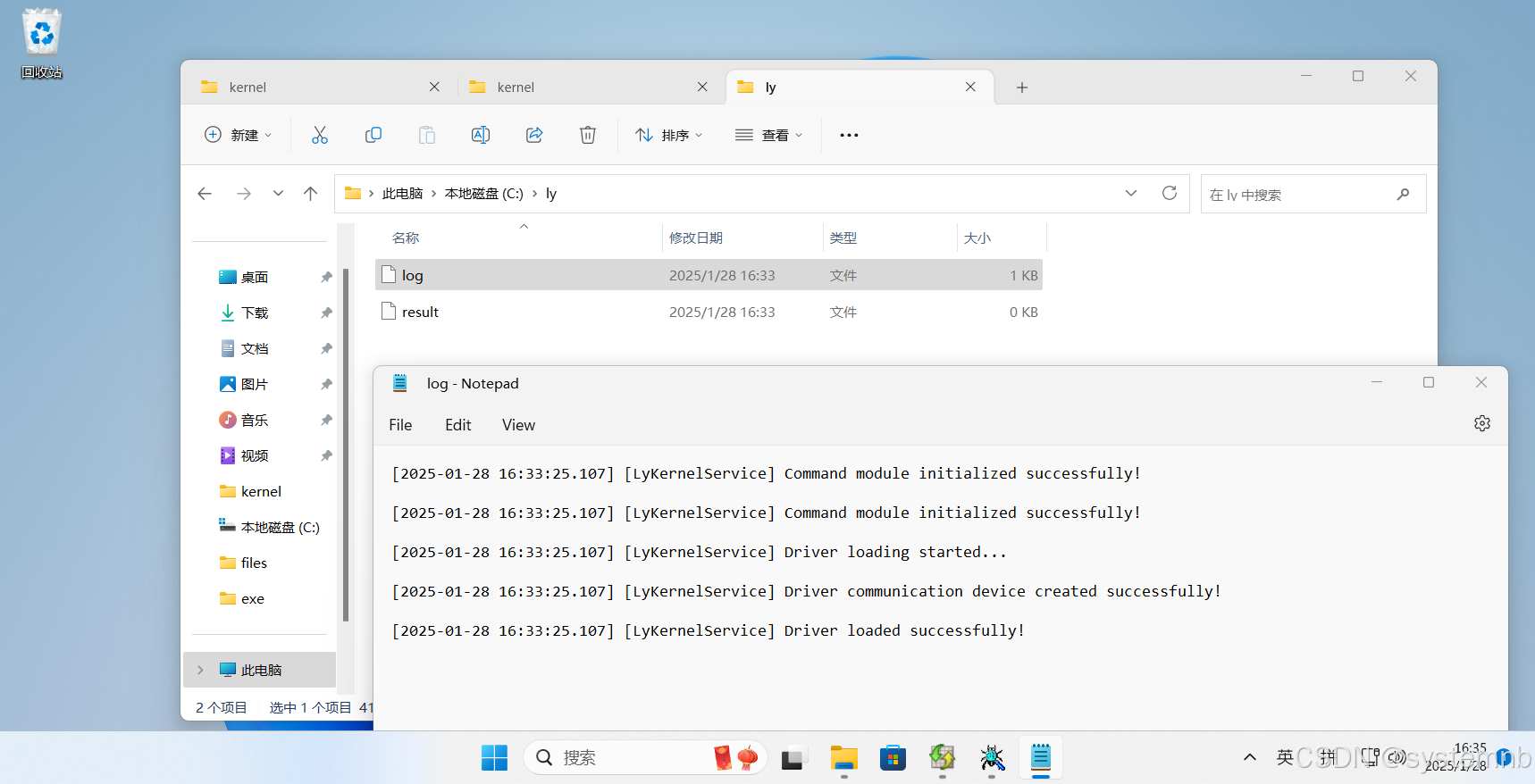The image size is (1535, 784).
Task: Click the Copy icon in Explorer toolbar
Action: tap(373, 135)
